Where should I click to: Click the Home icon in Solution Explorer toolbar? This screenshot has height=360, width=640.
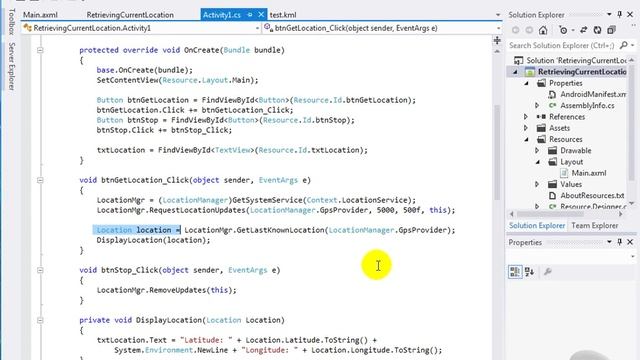(543, 30)
